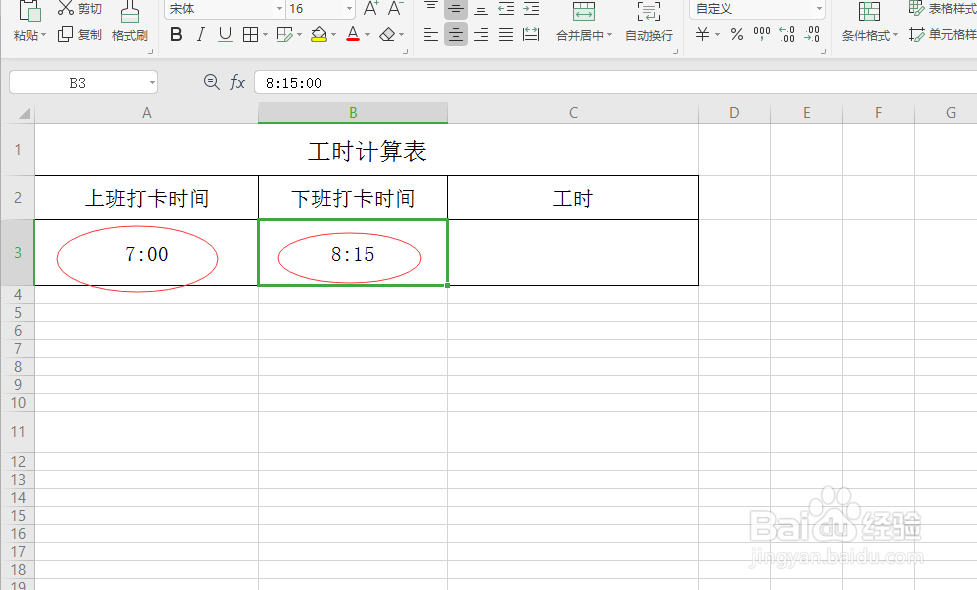Expand the borders dropdown arrow
The height and width of the screenshot is (590, 977).
coord(265,35)
